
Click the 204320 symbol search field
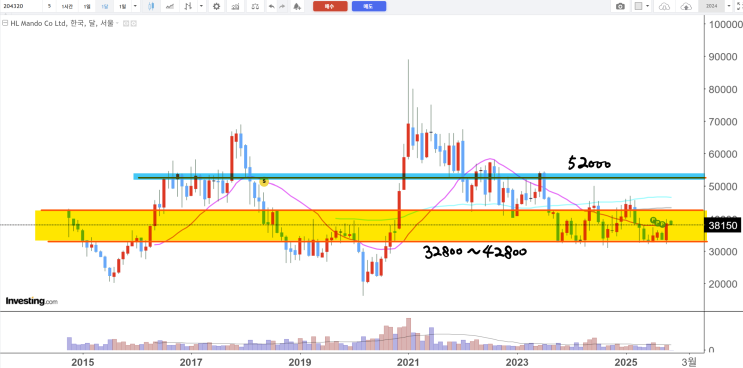21,6
